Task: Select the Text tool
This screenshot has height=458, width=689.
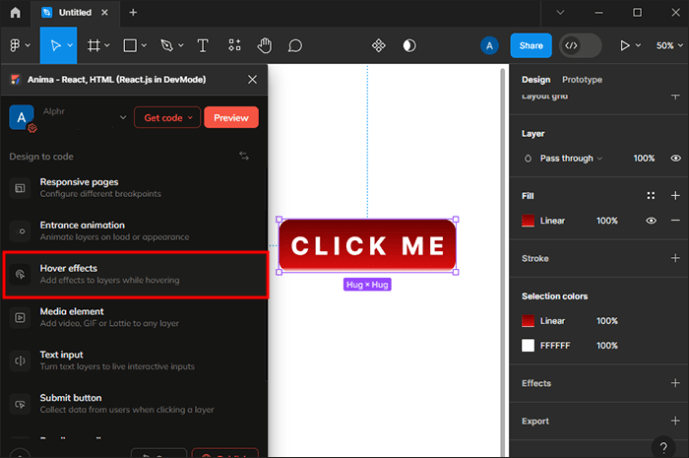Action: [203, 45]
